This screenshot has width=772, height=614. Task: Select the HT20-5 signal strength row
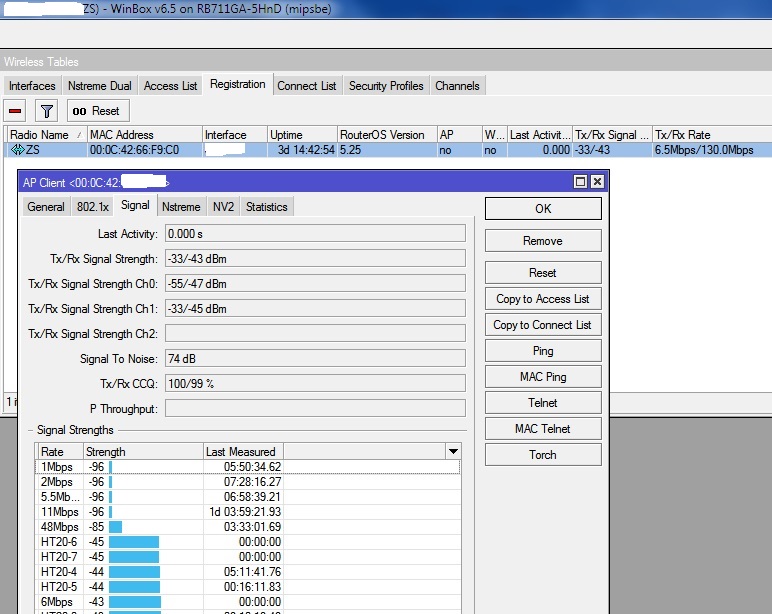click(248, 587)
